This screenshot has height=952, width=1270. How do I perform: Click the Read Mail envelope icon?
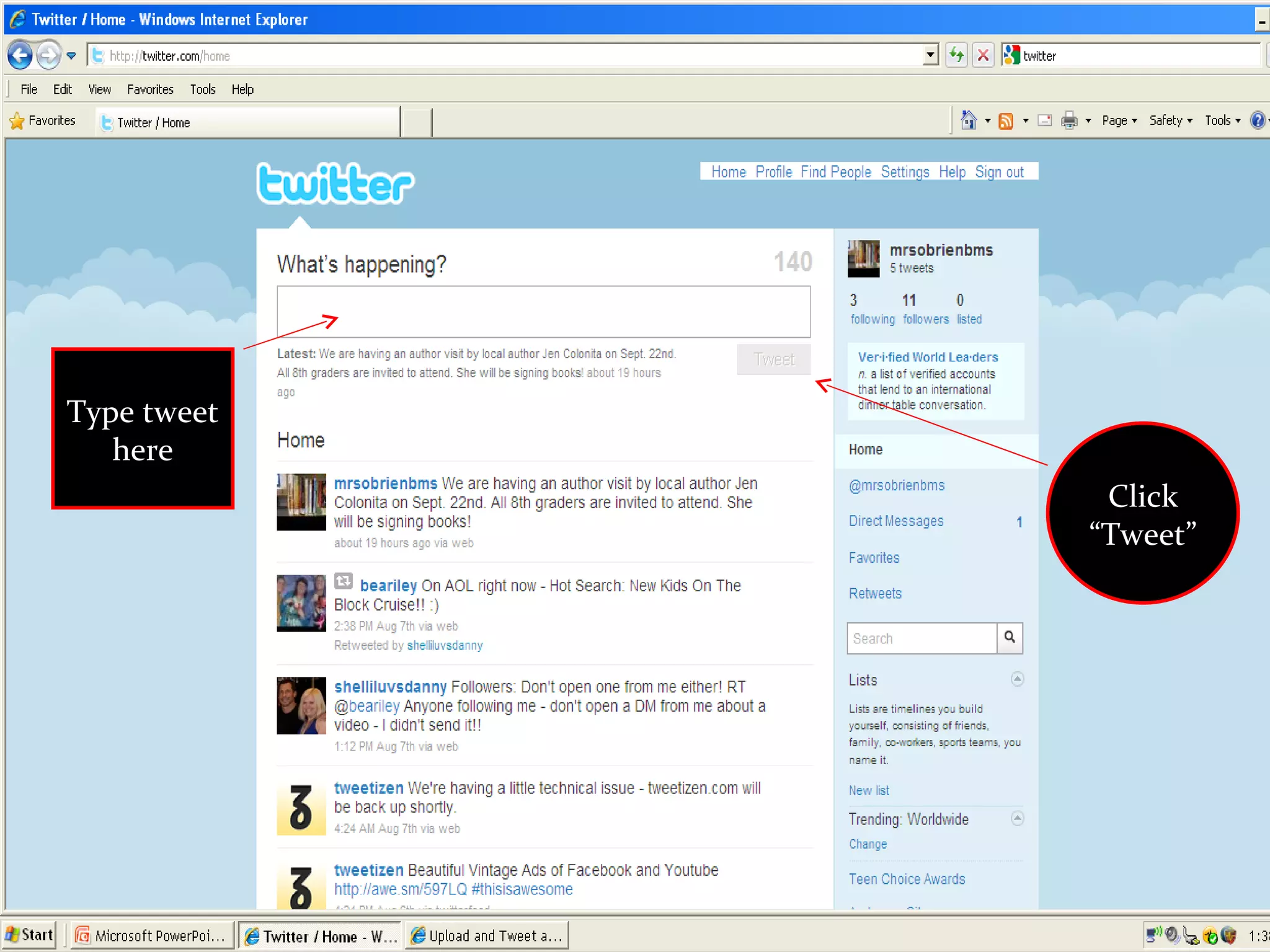tap(1045, 120)
